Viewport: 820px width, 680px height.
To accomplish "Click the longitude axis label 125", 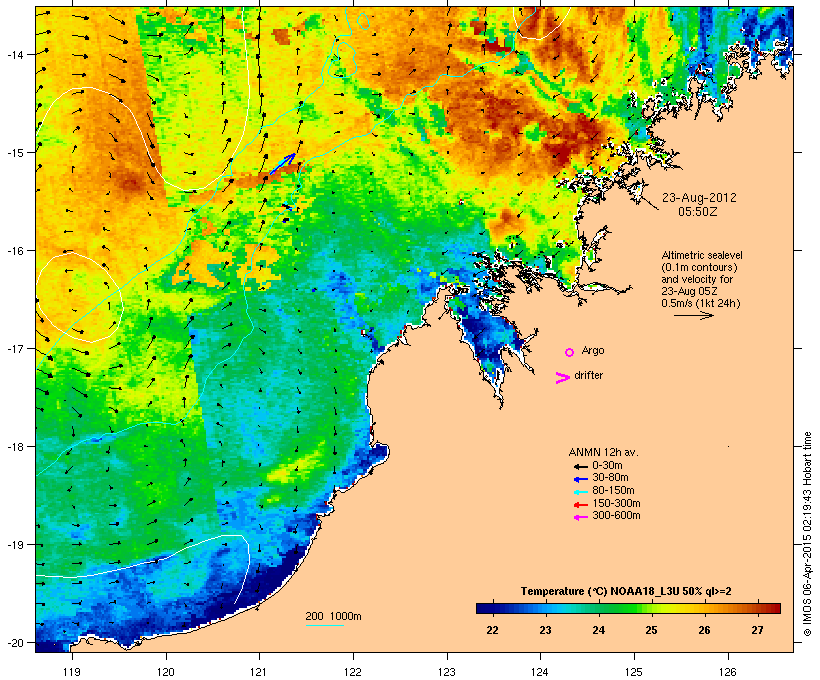I will (x=634, y=672).
